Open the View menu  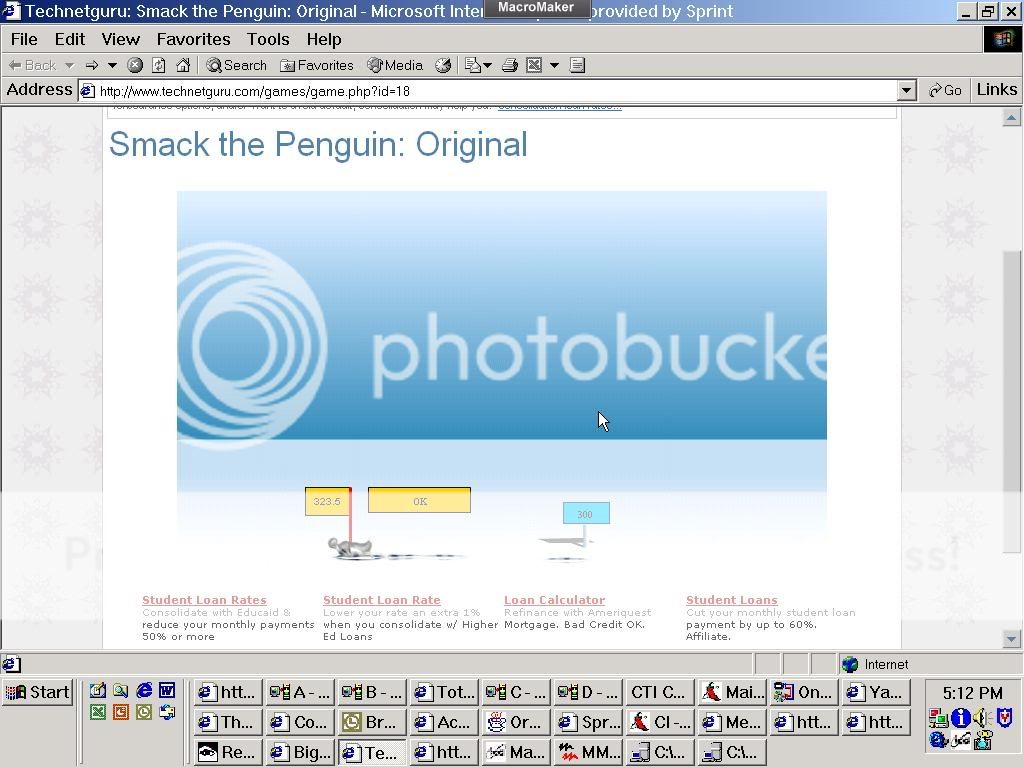click(121, 39)
